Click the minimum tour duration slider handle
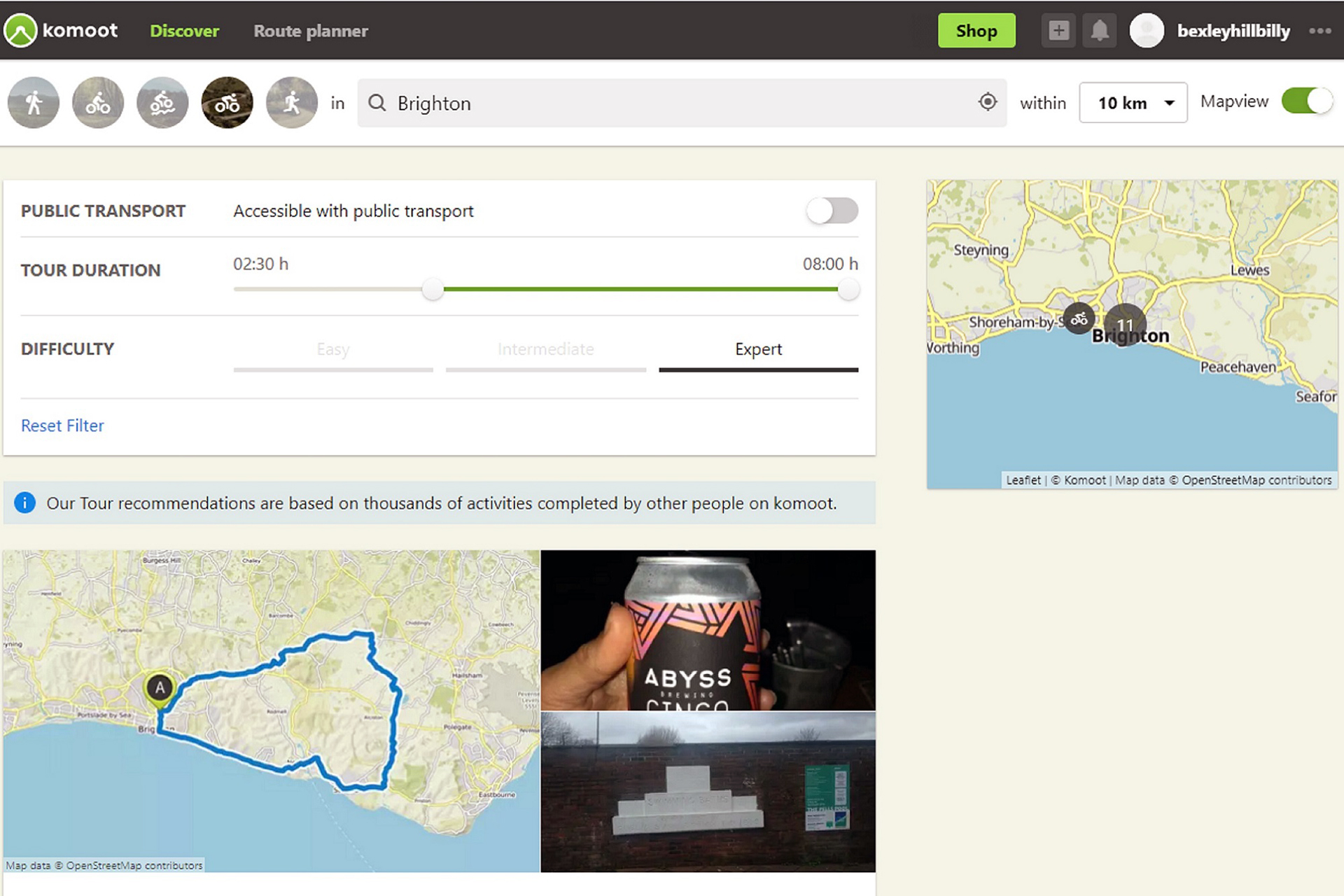The image size is (1344, 896). click(x=433, y=289)
